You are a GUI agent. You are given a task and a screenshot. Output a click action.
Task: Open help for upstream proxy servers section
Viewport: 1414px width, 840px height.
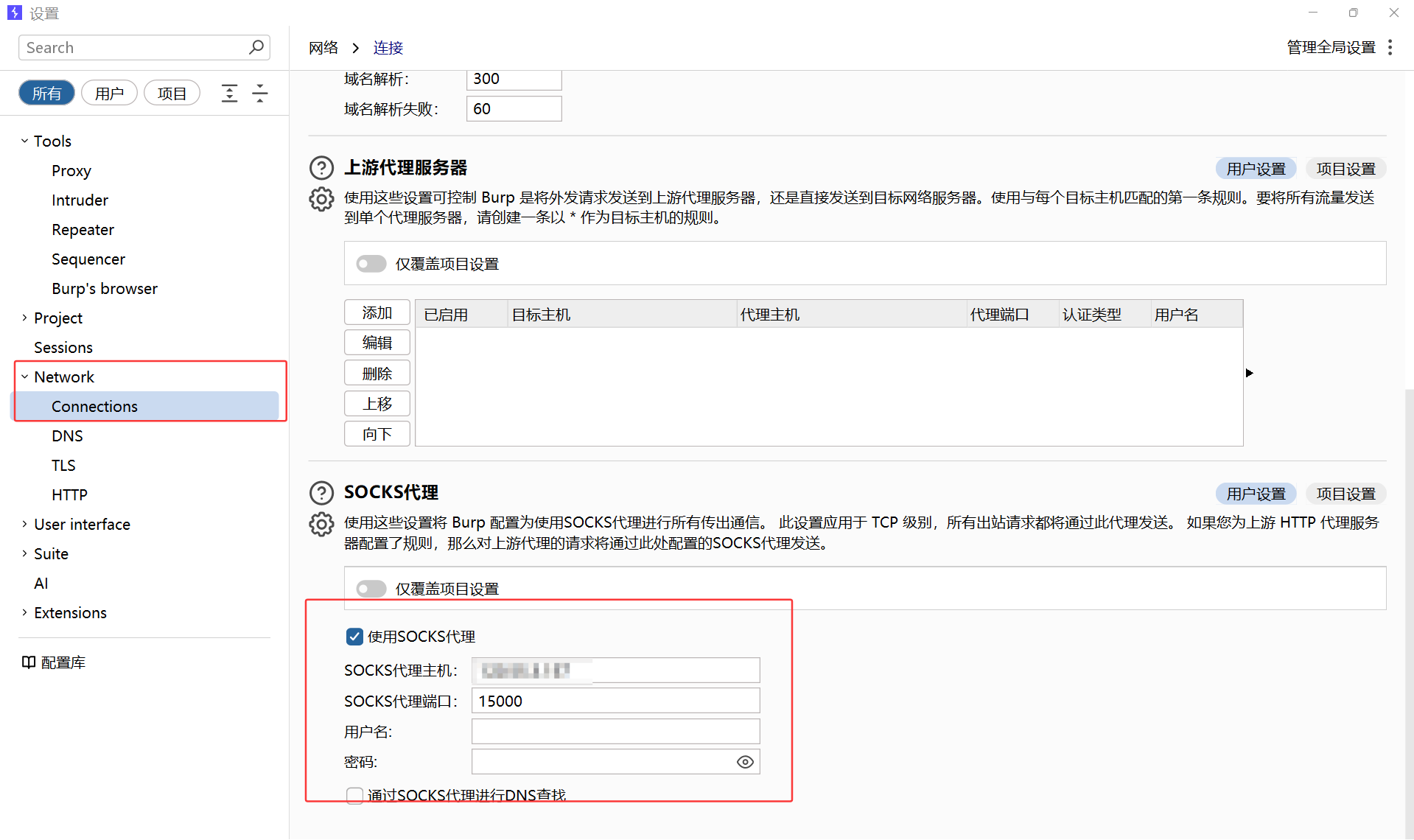(321, 168)
